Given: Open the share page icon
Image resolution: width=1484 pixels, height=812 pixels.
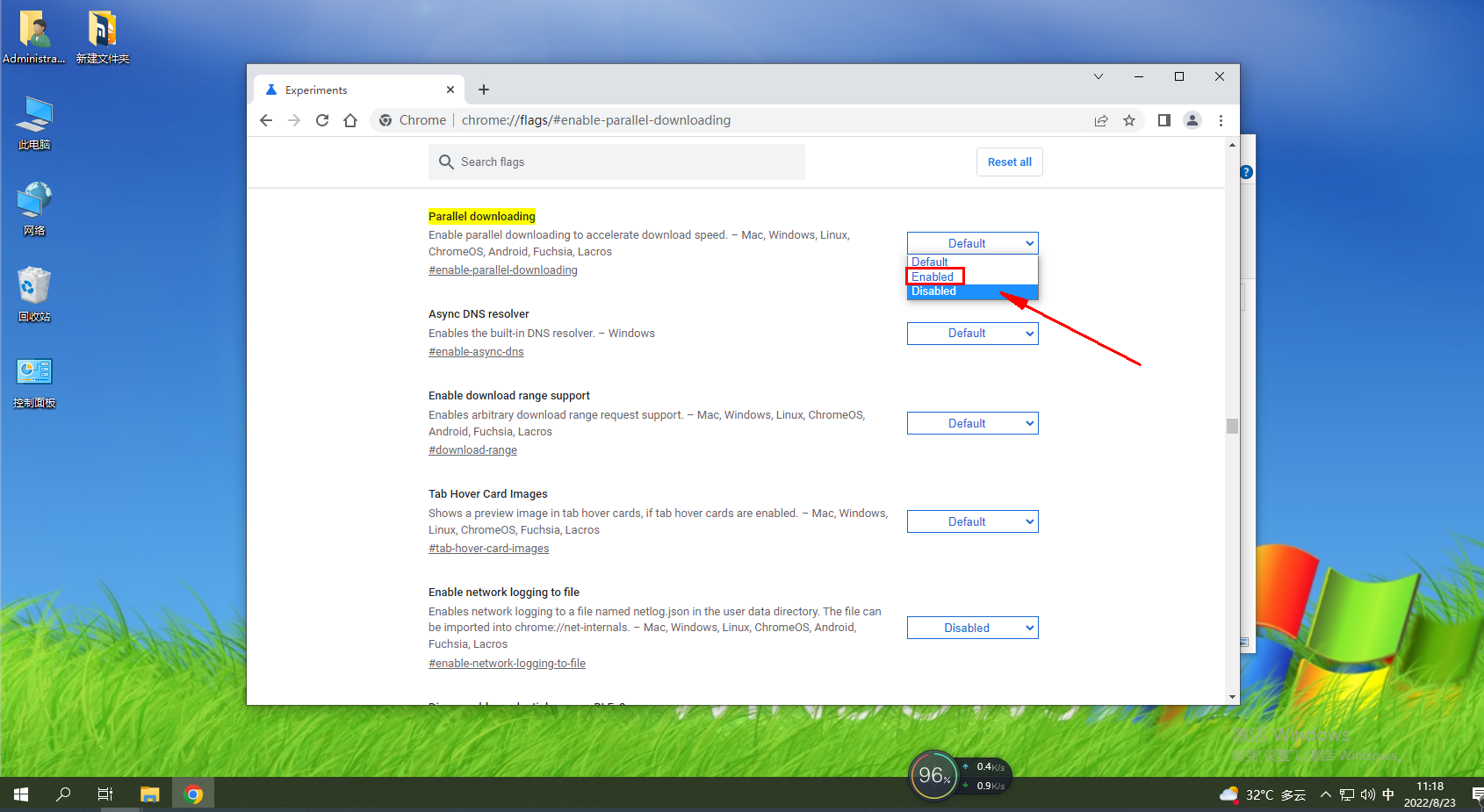Looking at the screenshot, I should coord(1101,120).
